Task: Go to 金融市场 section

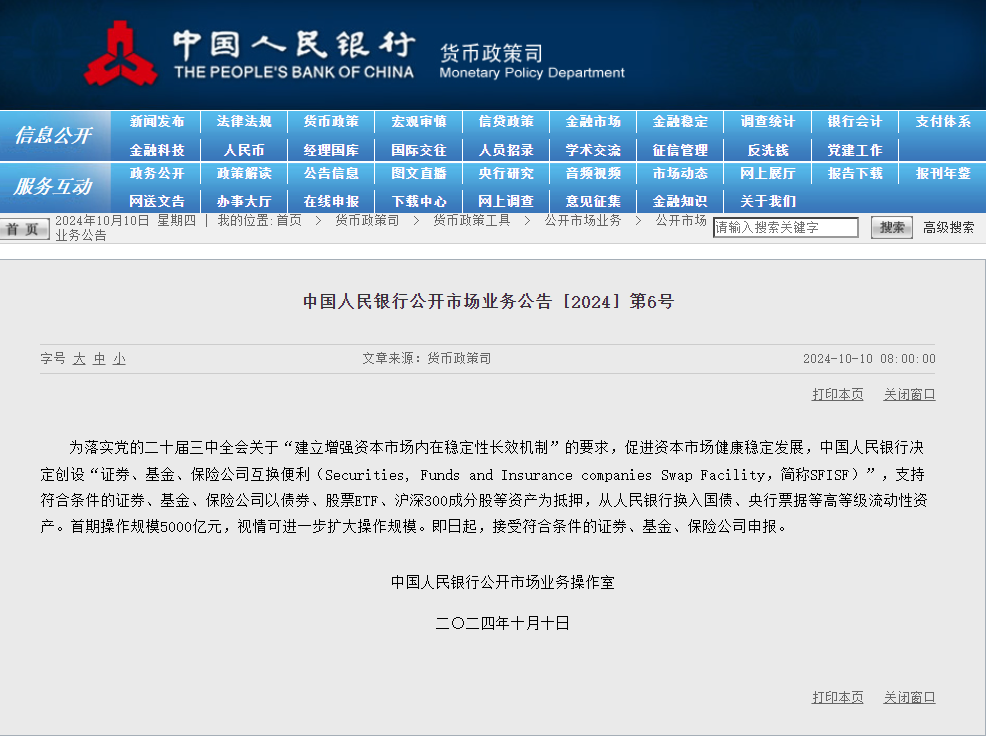Action: coord(593,122)
